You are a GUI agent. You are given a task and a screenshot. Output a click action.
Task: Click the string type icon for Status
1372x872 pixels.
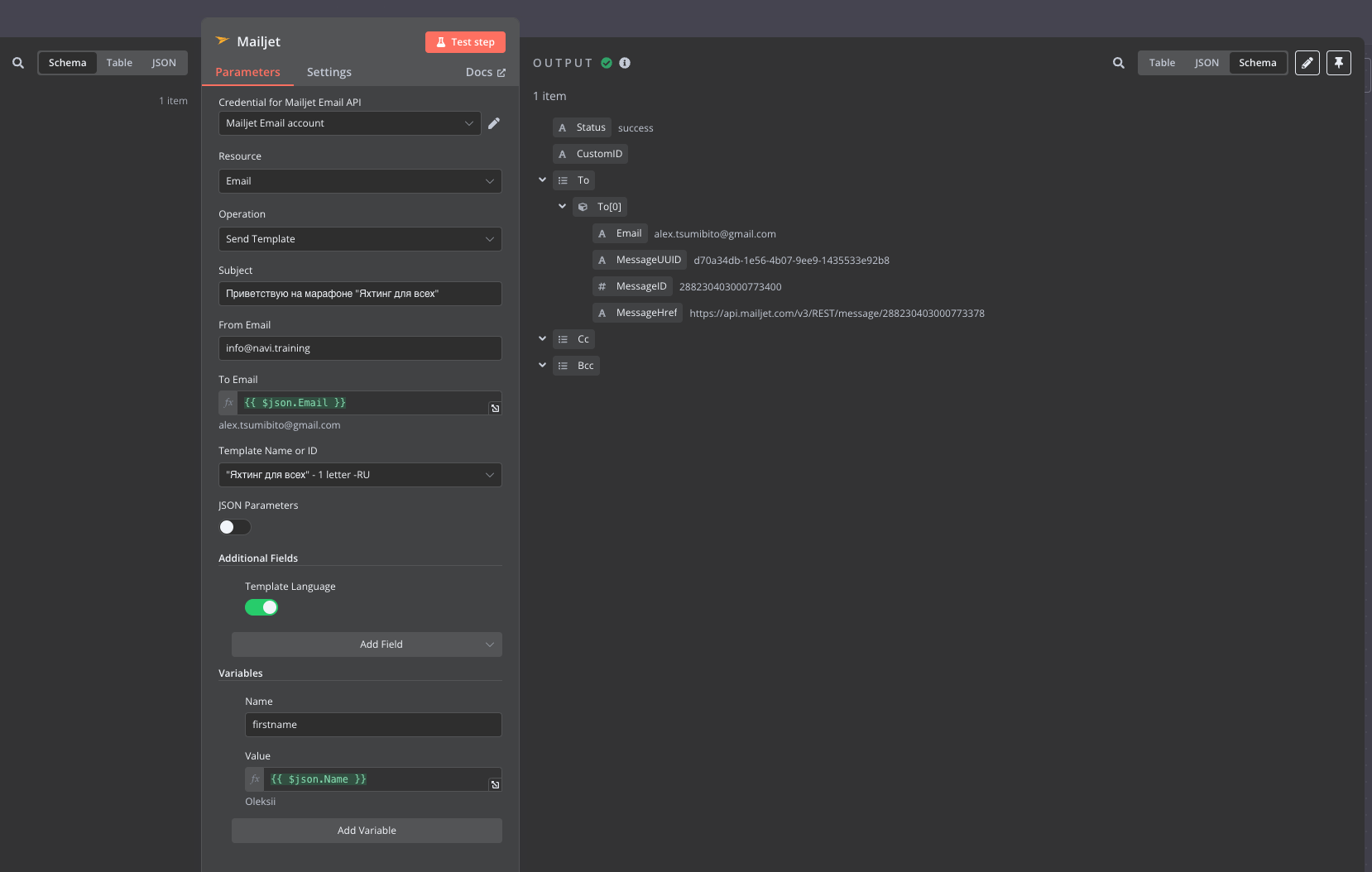point(563,127)
